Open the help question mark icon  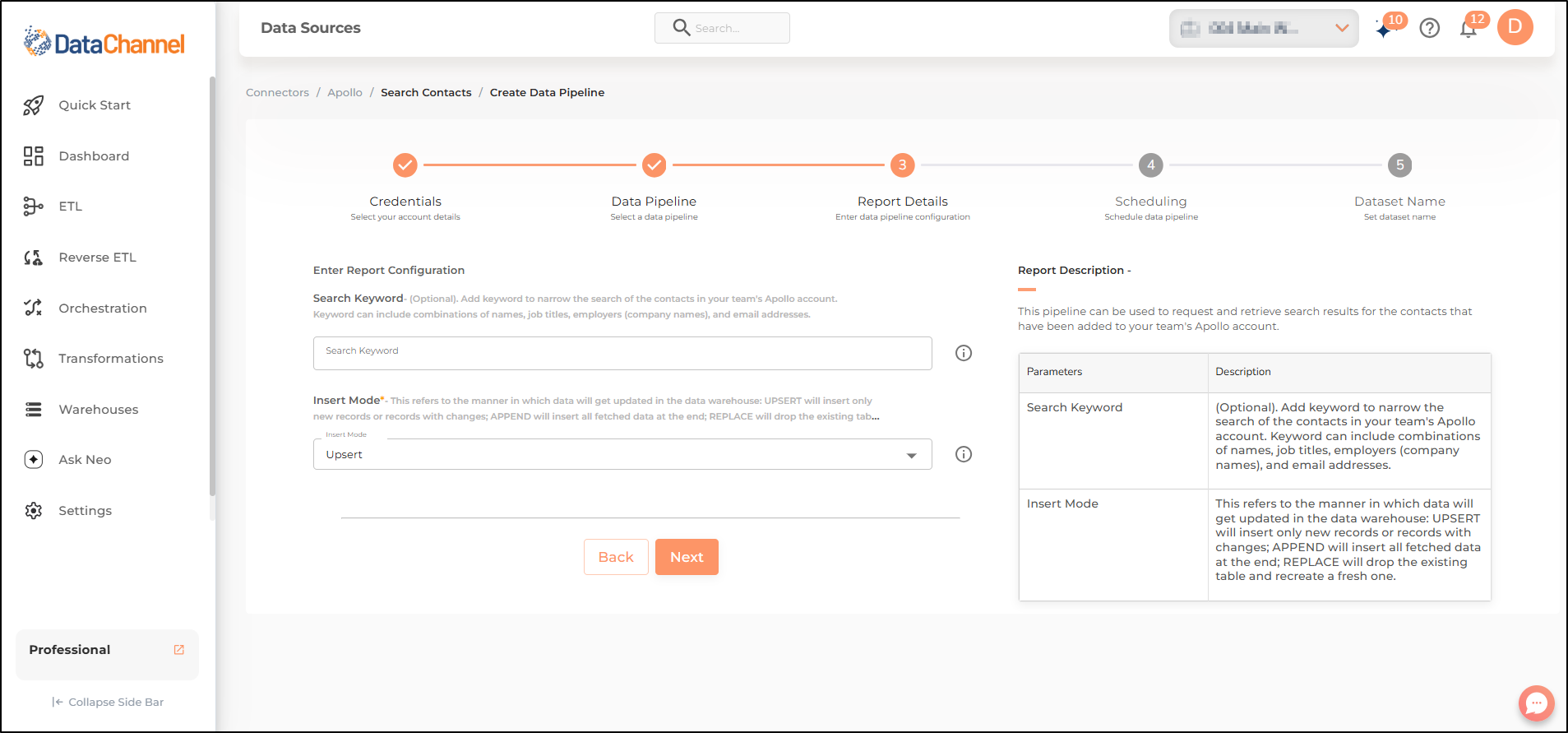(1430, 28)
